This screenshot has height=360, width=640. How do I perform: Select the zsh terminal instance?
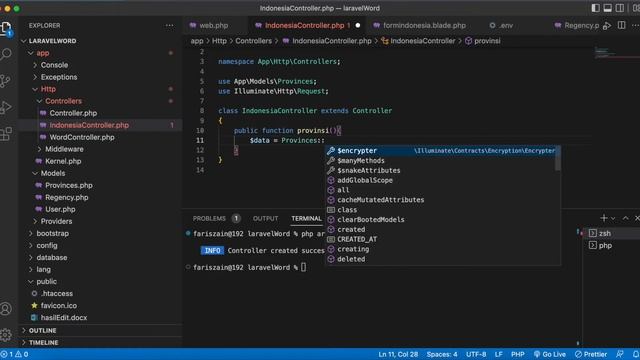pos(611,233)
